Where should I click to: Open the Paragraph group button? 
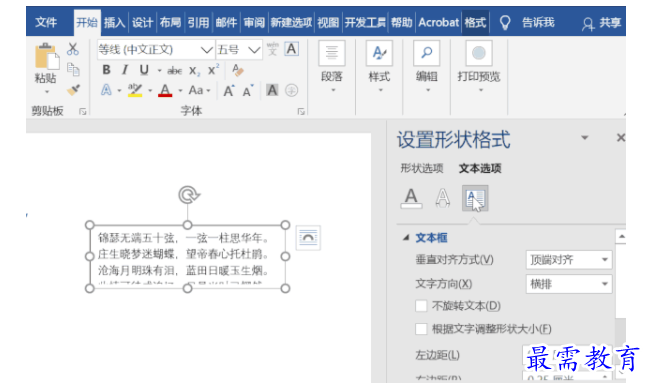pyautogui.click(x=332, y=66)
